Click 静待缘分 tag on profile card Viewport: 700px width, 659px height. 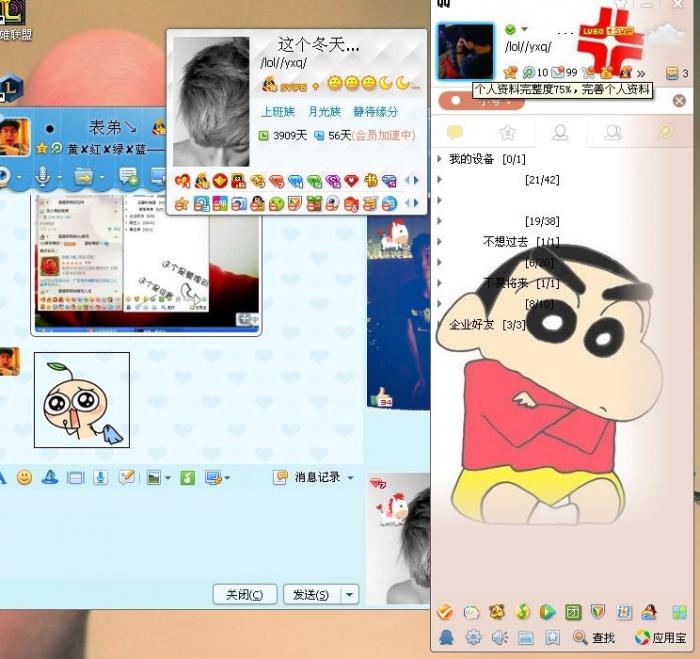(x=375, y=112)
